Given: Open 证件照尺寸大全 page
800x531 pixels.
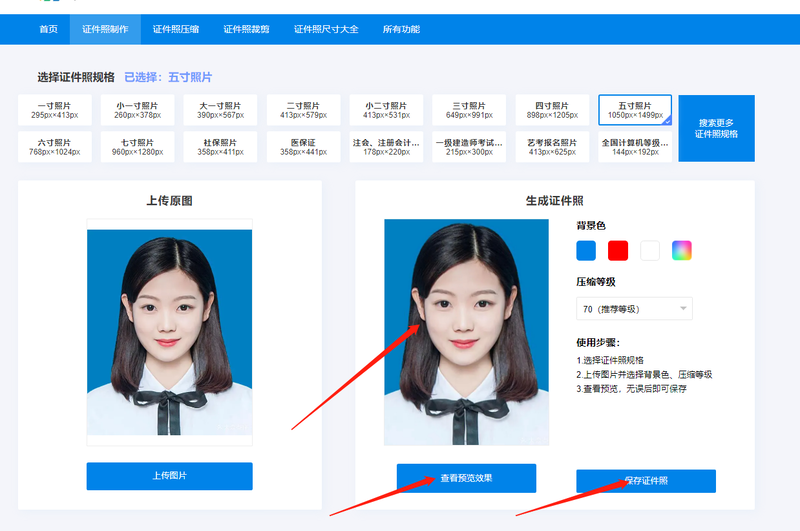Looking at the screenshot, I should (x=326, y=29).
